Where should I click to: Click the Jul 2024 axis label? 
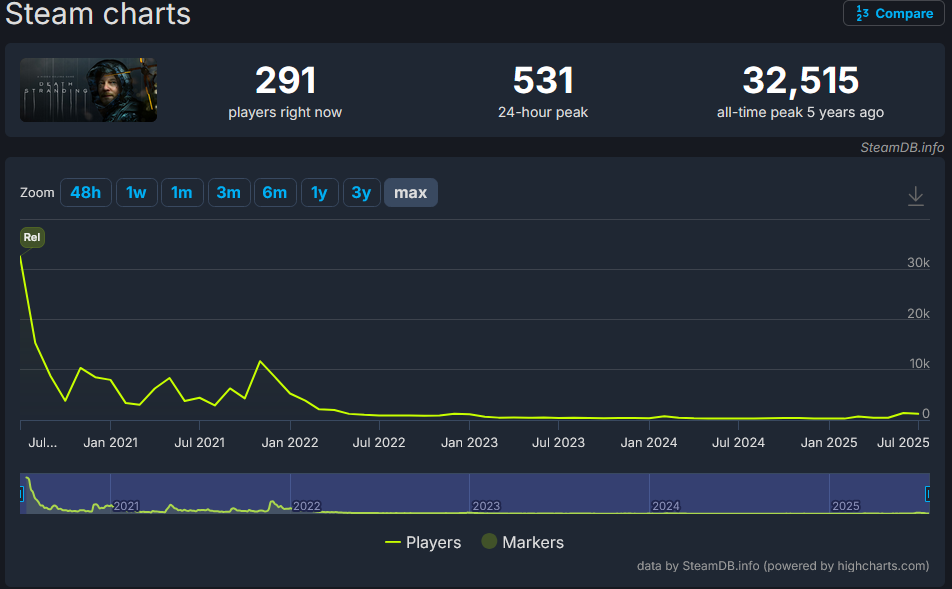point(738,443)
